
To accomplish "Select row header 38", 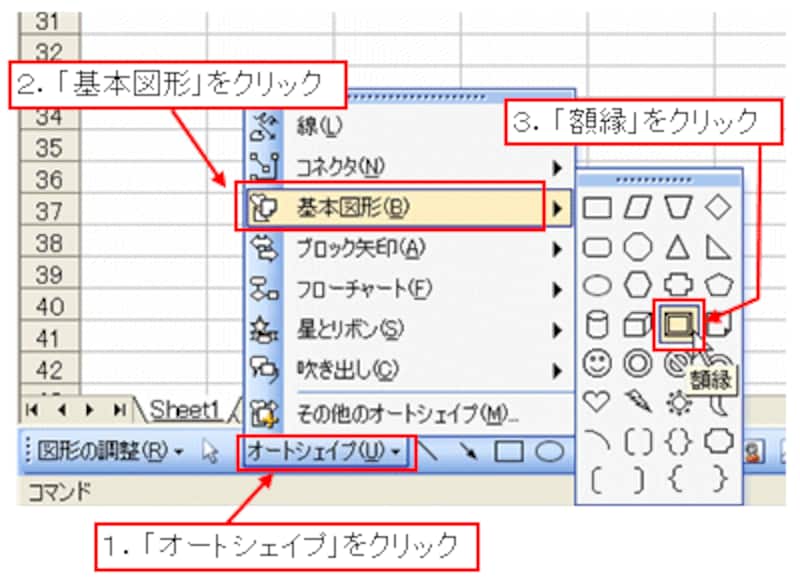I will [49, 243].
